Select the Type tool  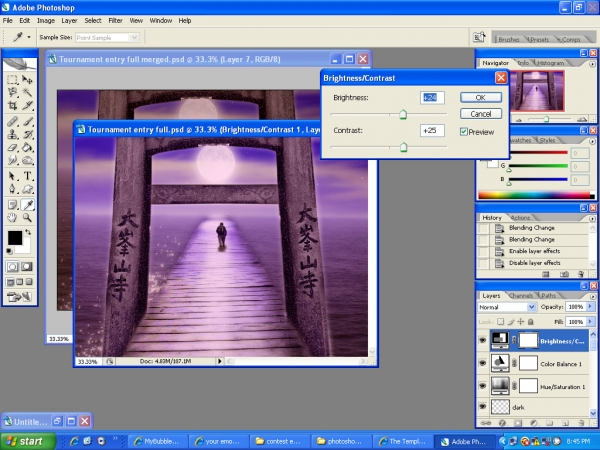(x=27, y=176)
